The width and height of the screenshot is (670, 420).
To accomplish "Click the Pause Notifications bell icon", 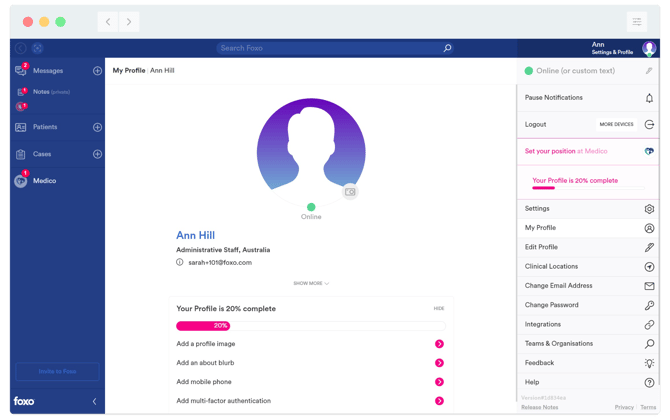I will 648,98.
